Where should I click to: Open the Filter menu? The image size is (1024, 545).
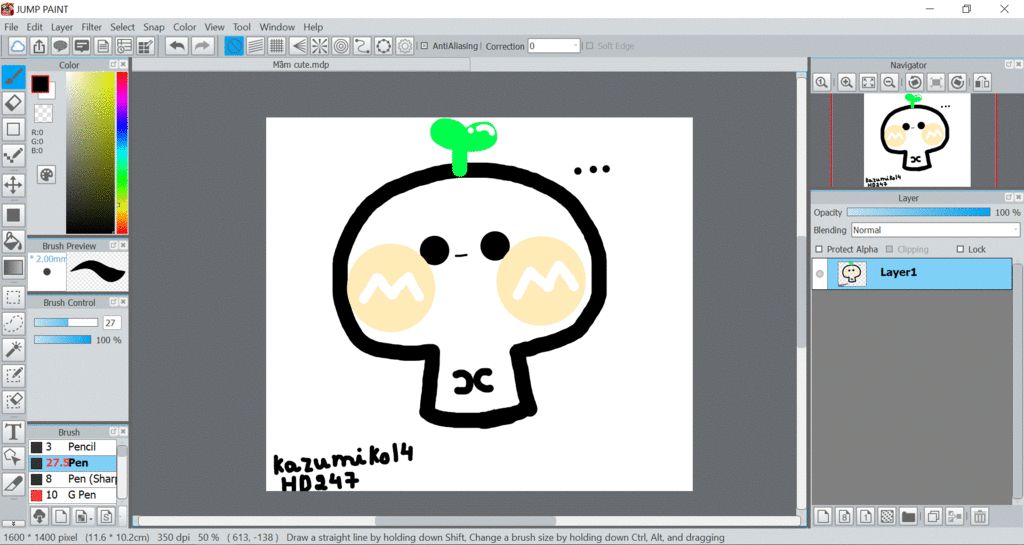point(91,27)
